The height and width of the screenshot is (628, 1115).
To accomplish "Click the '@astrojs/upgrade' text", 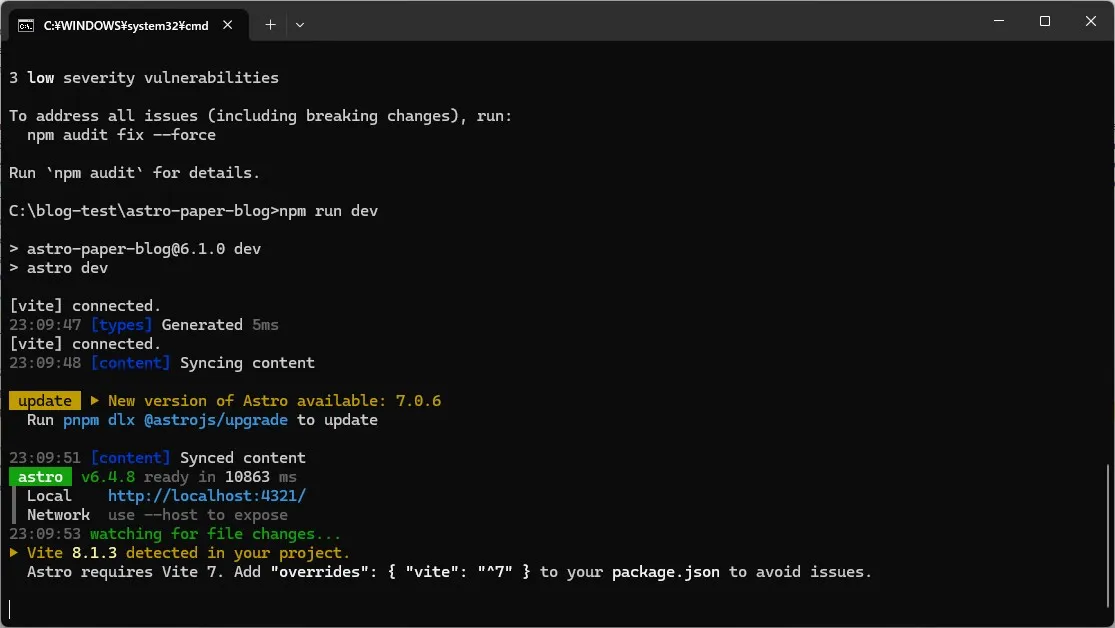I will pyautogui.click(x=216, y=420).
